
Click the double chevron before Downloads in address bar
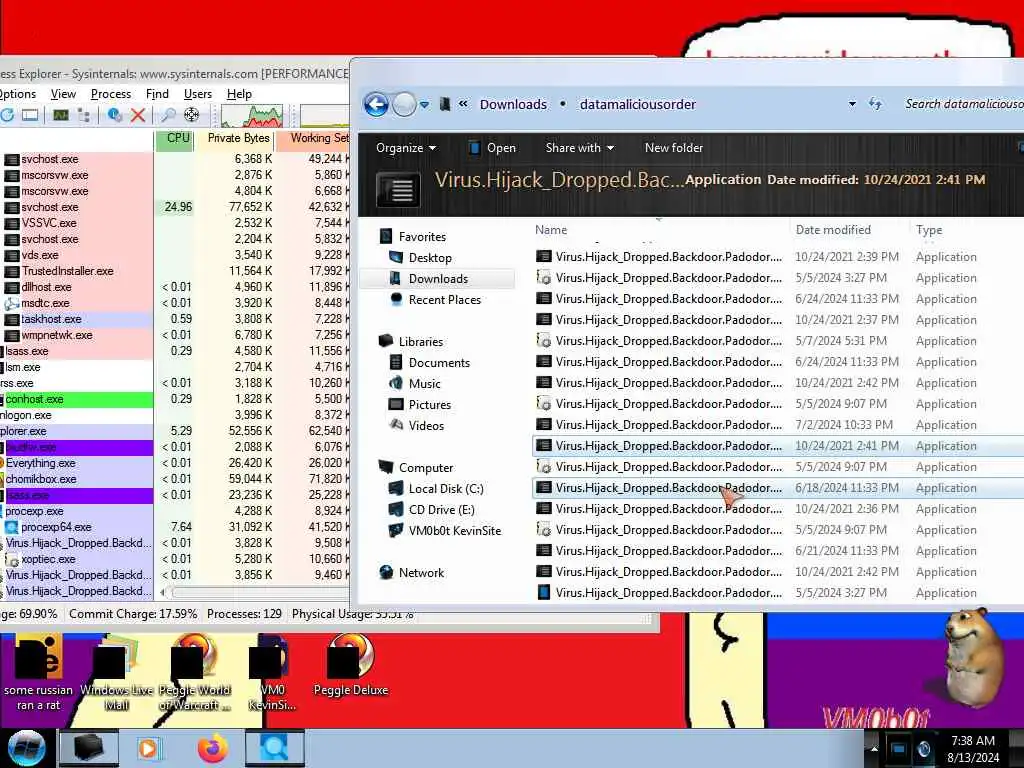coord(463,104)
